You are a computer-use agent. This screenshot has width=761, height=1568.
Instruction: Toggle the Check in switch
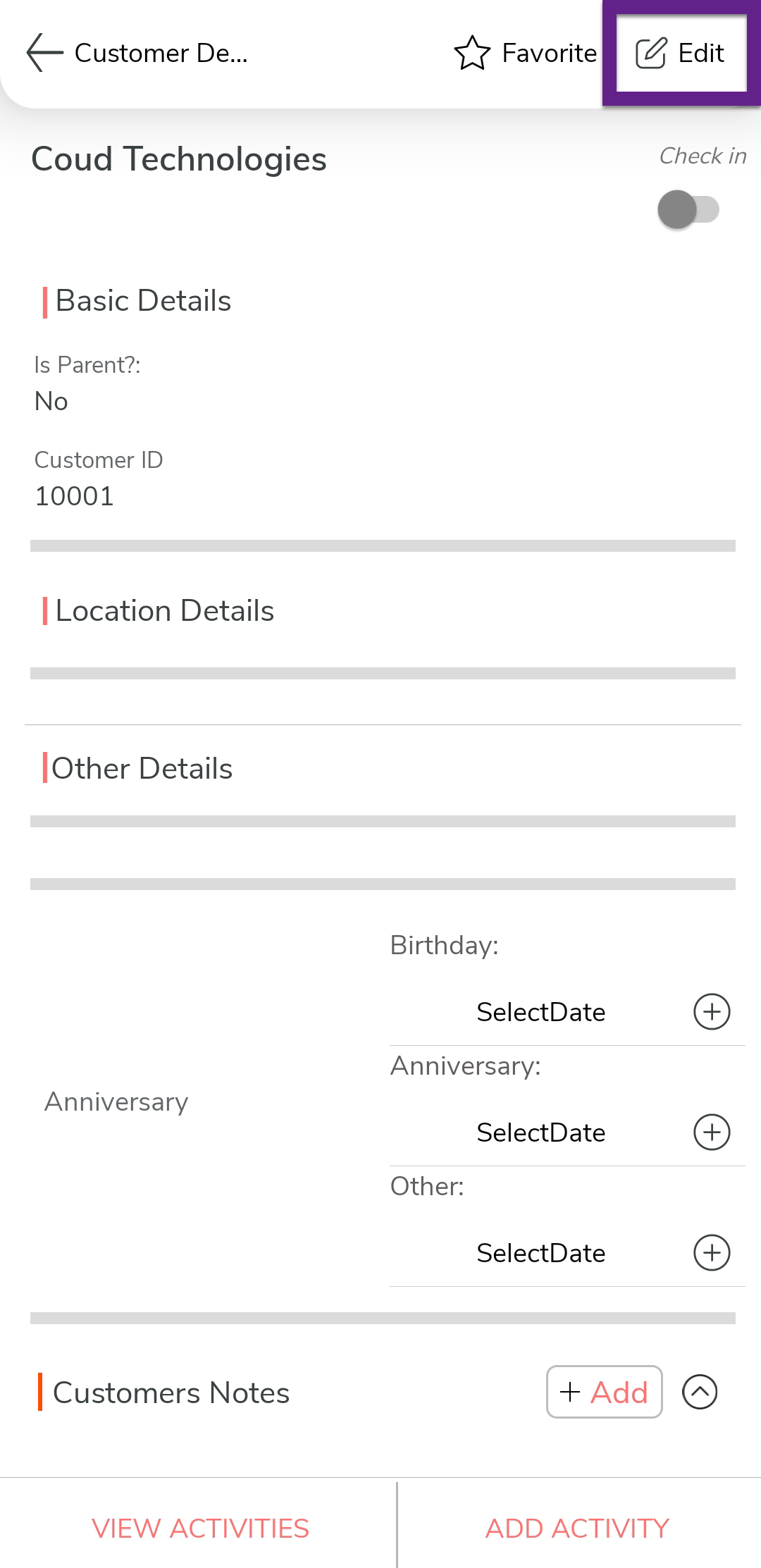[x=688, y=209]
